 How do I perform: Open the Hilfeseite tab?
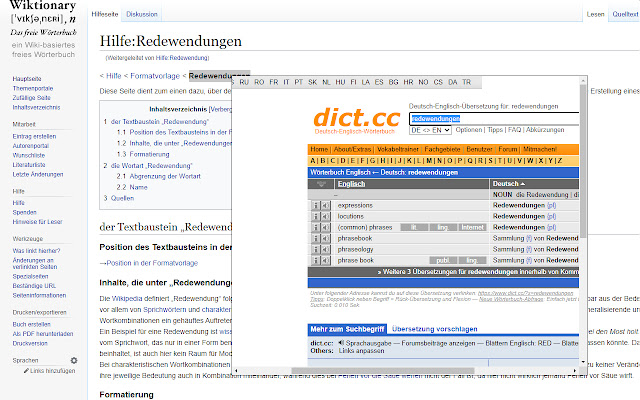pos(105,14)
